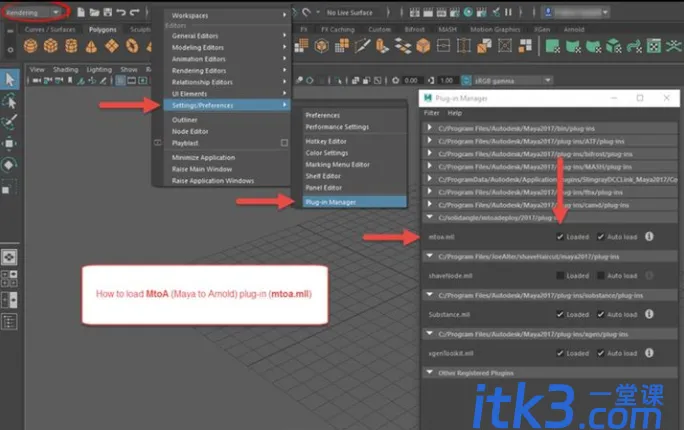
Task: Collapse the shaveHaircut plug-ins section
Action: tap(429, 256)
